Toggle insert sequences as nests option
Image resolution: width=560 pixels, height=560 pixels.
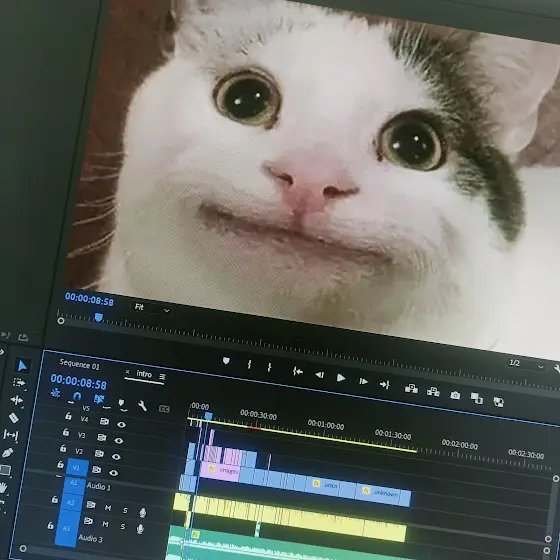55,393
